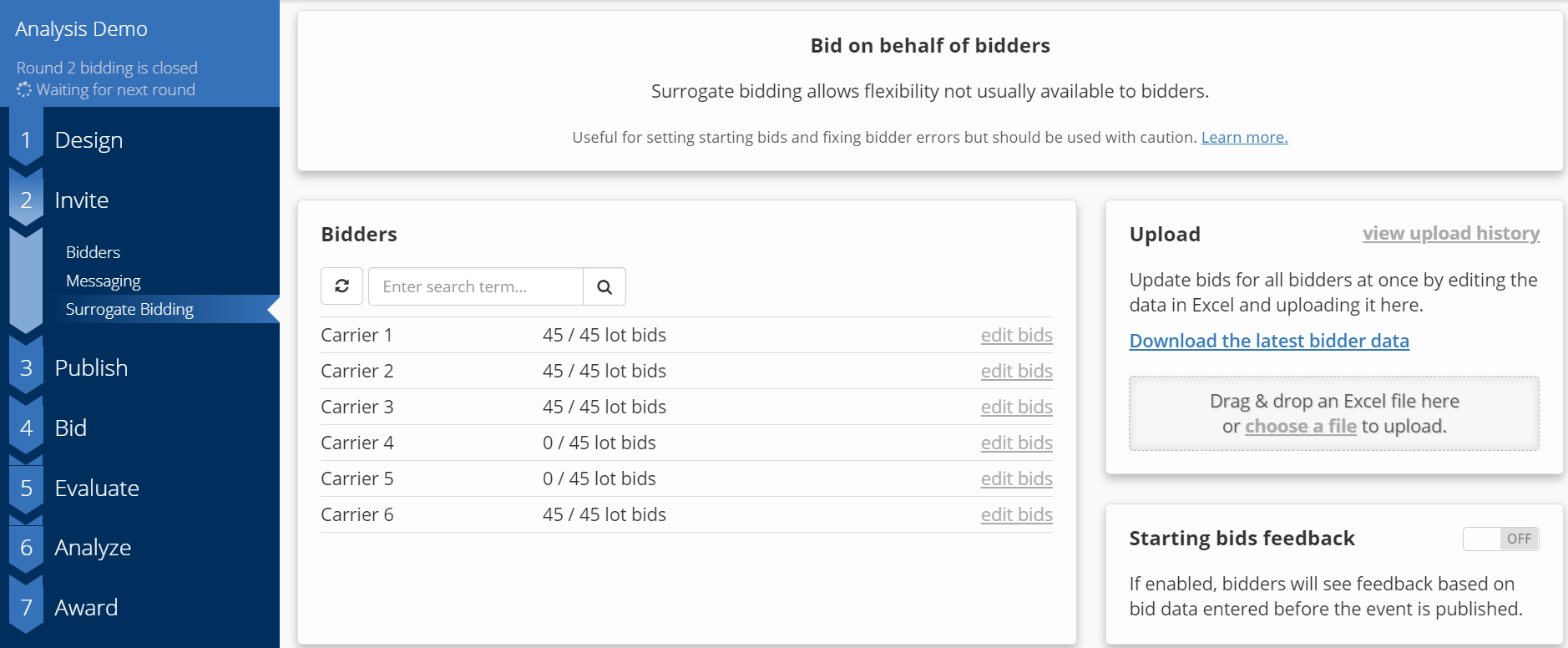Expand the Evaluate section
1568x648 pixels.
click(97, 489)
